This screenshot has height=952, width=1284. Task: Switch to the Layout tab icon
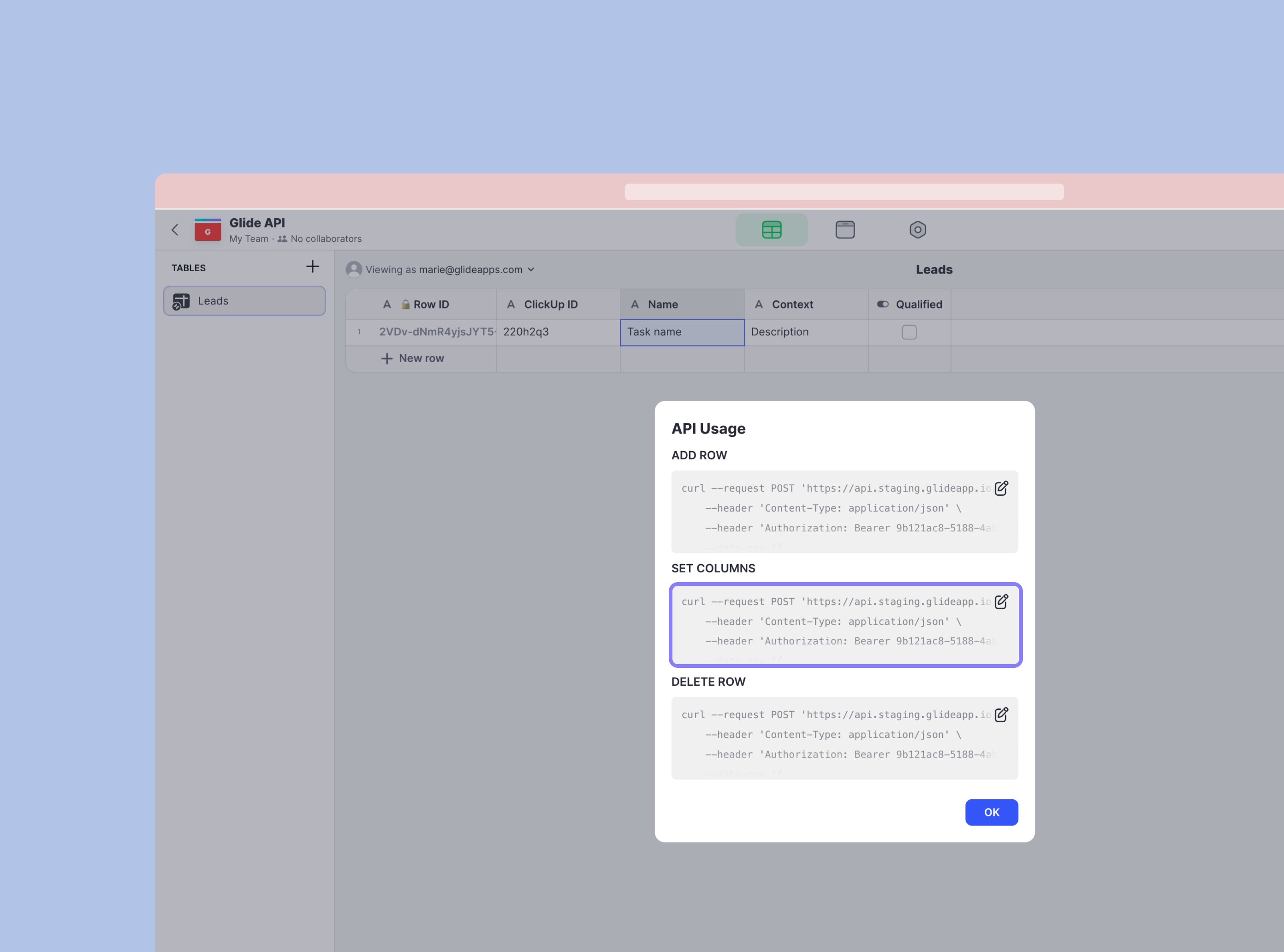click(x=844, y=230)
